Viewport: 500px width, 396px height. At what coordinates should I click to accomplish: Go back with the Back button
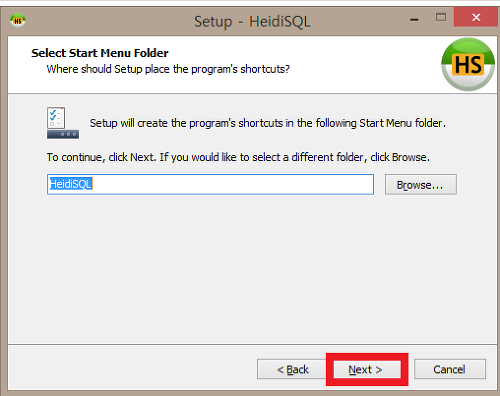pyautogui.click(x=292, y=369)
